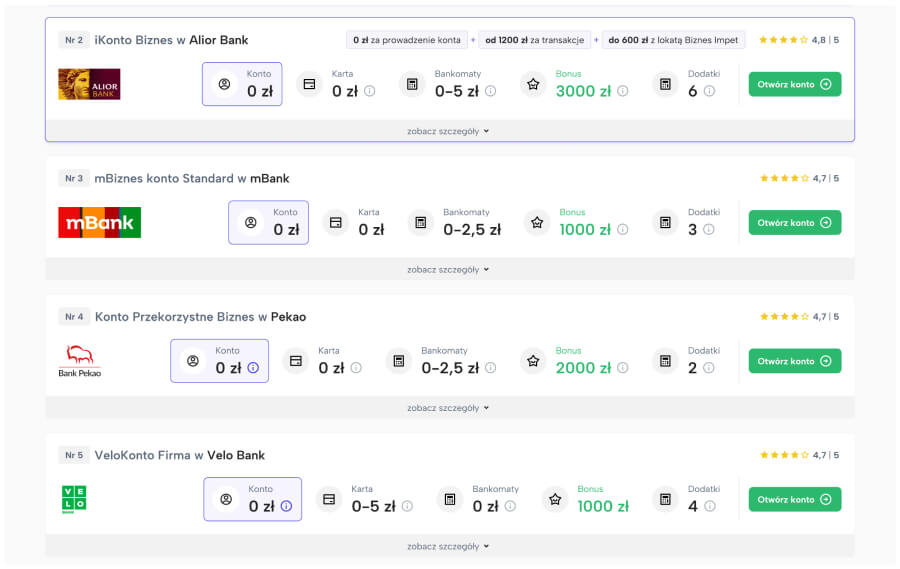
Task: Click the Velo Bank Dodatki calculator icon
Action: [665, 499]
